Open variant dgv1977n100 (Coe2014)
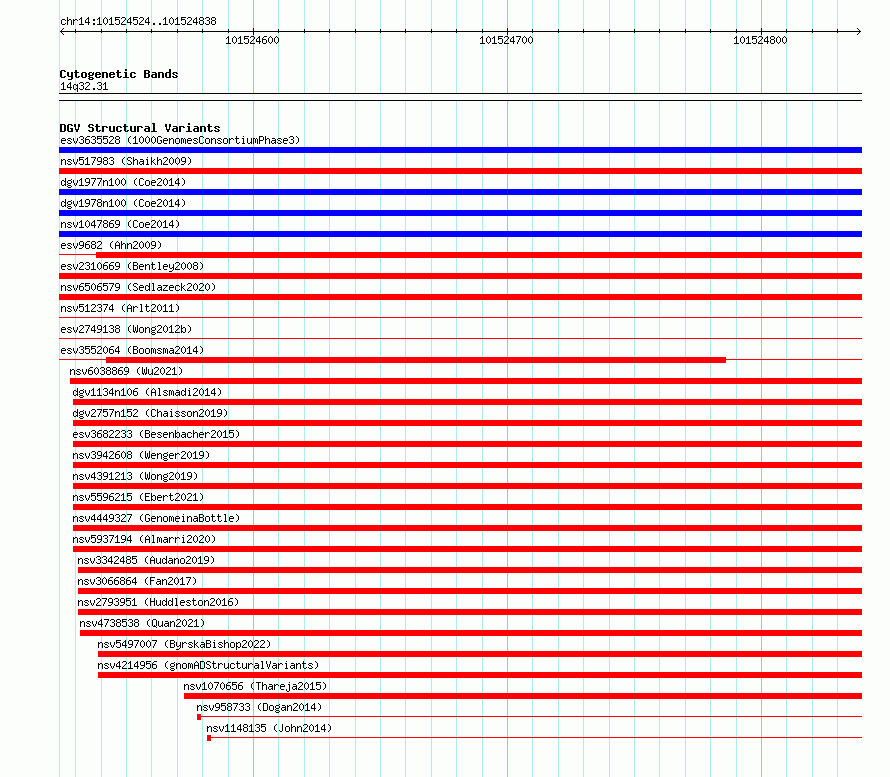The height and width of the screenshot is (777, 890). click(x=123, y=182)
